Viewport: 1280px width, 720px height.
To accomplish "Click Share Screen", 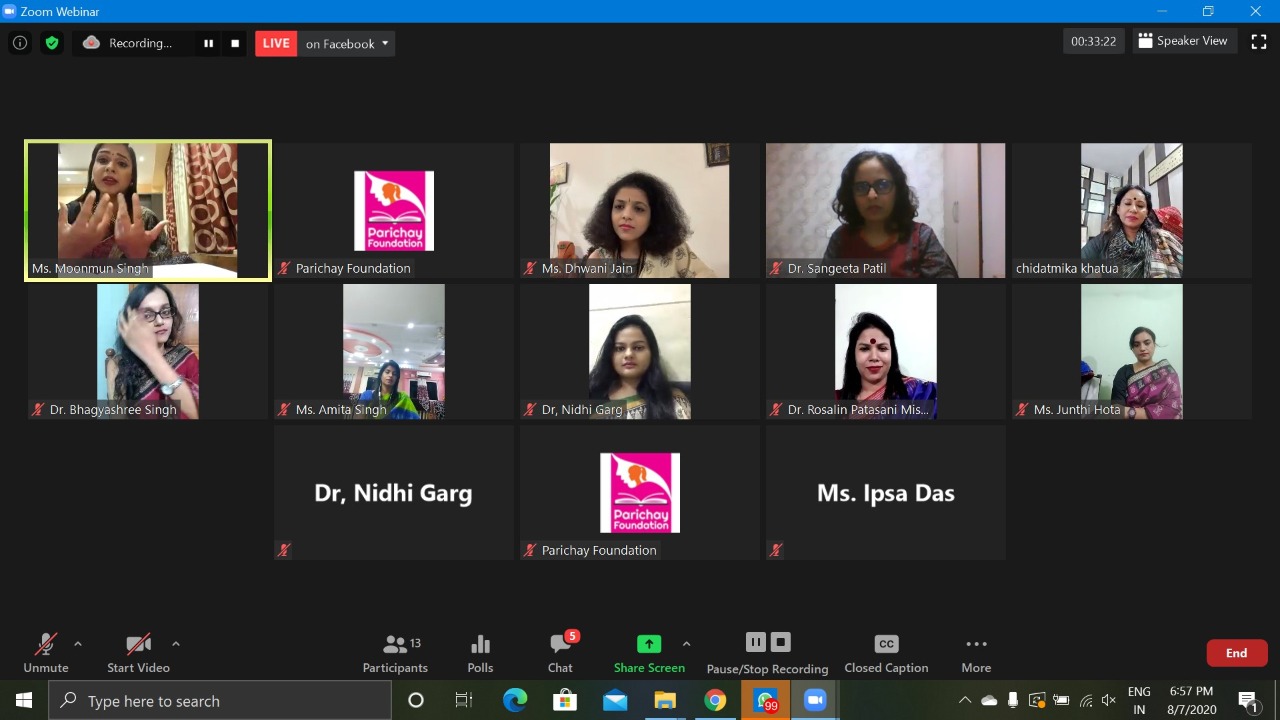I will click(x=649, y=653).
